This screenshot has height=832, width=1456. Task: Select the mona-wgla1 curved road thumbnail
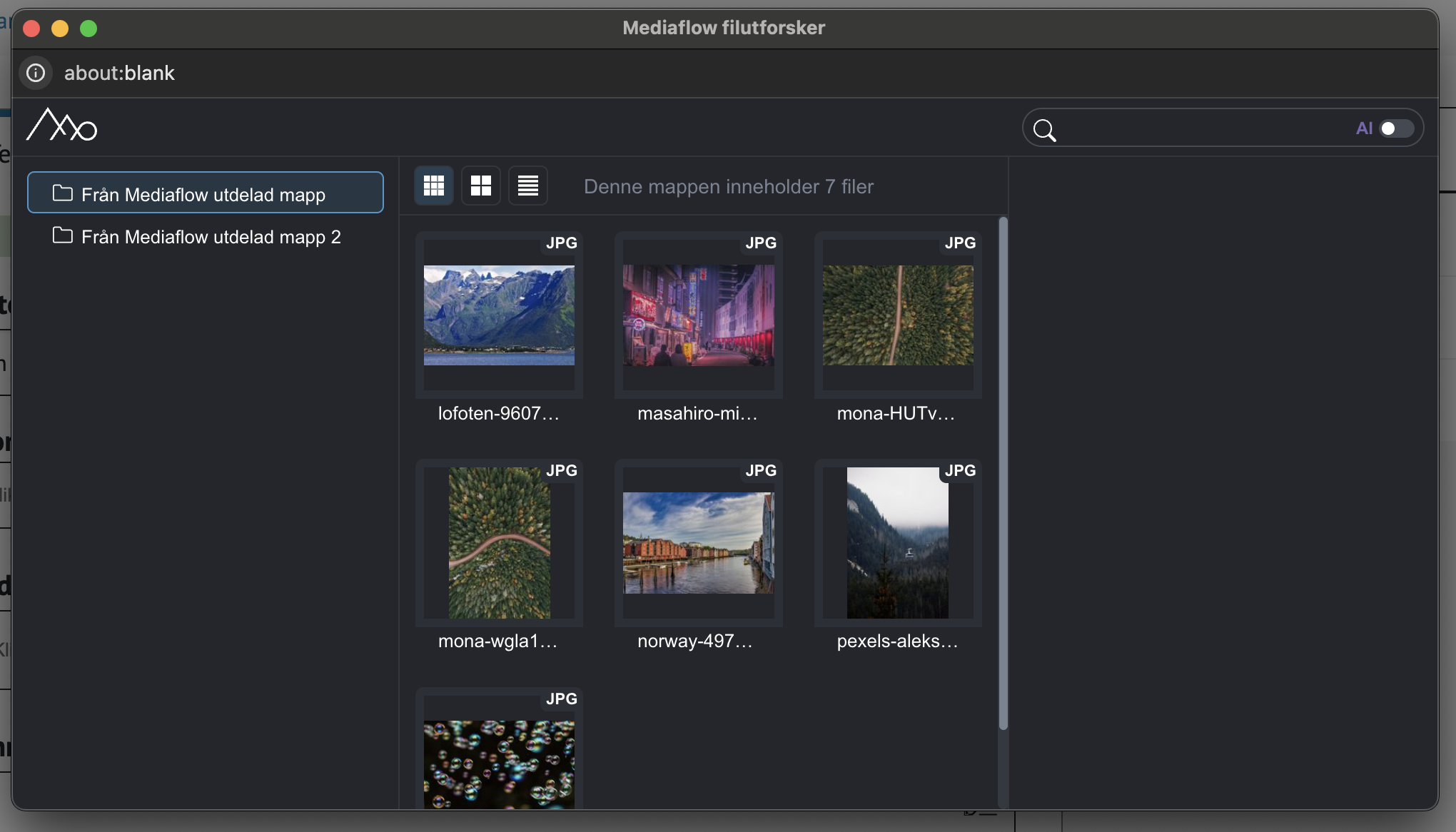click(x=499, y=543)
